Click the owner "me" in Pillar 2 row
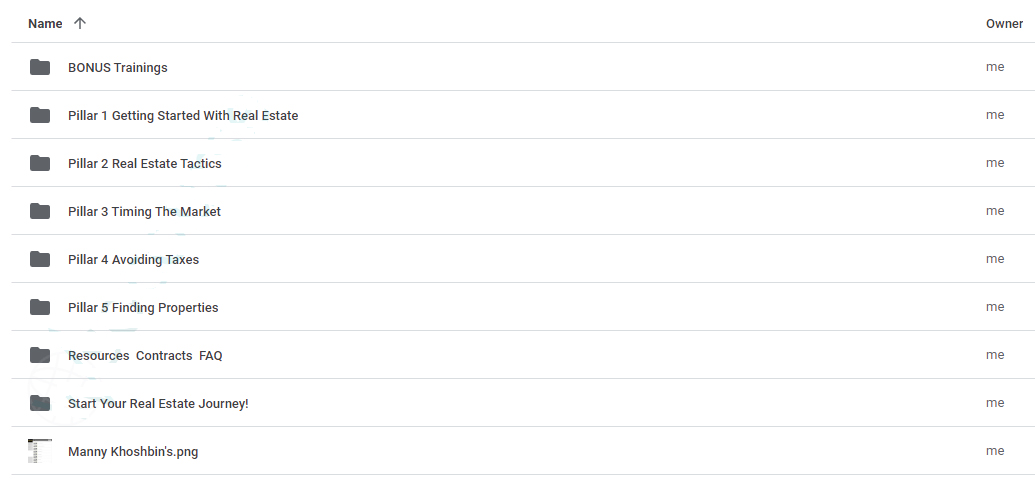This screenshot has height=491, width=1035. (x=995, y=163)
